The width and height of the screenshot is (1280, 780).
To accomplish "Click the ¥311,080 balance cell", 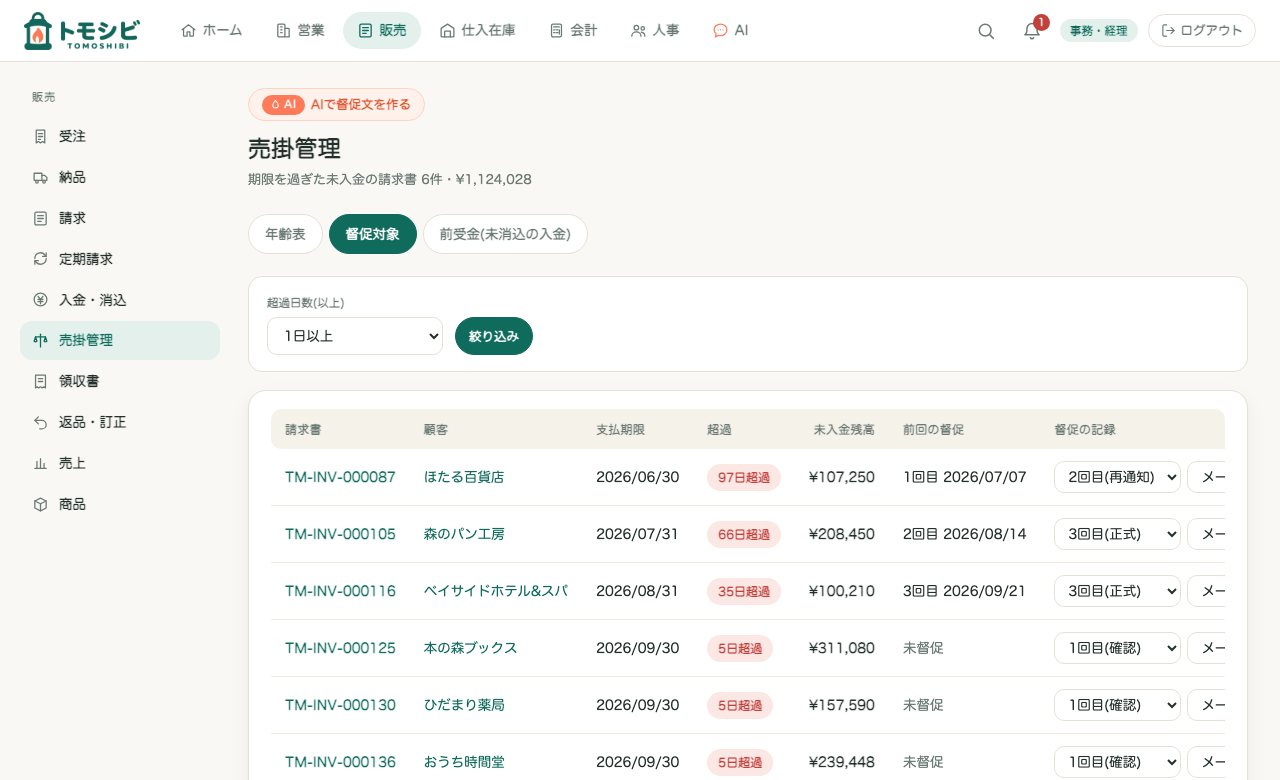I will (x=842, y=648).
